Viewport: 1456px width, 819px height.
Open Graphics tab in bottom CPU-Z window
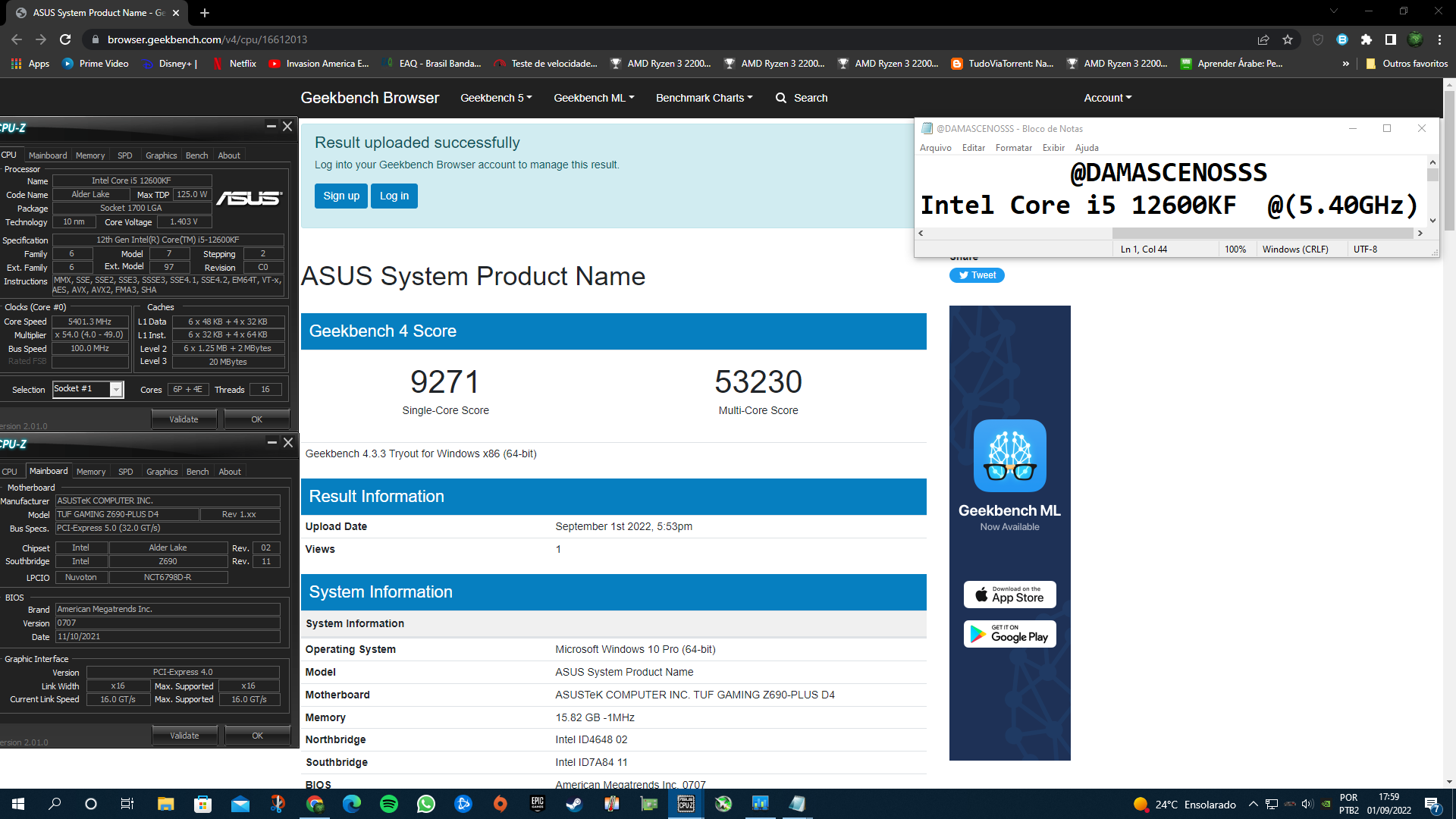tap(162, 472)
